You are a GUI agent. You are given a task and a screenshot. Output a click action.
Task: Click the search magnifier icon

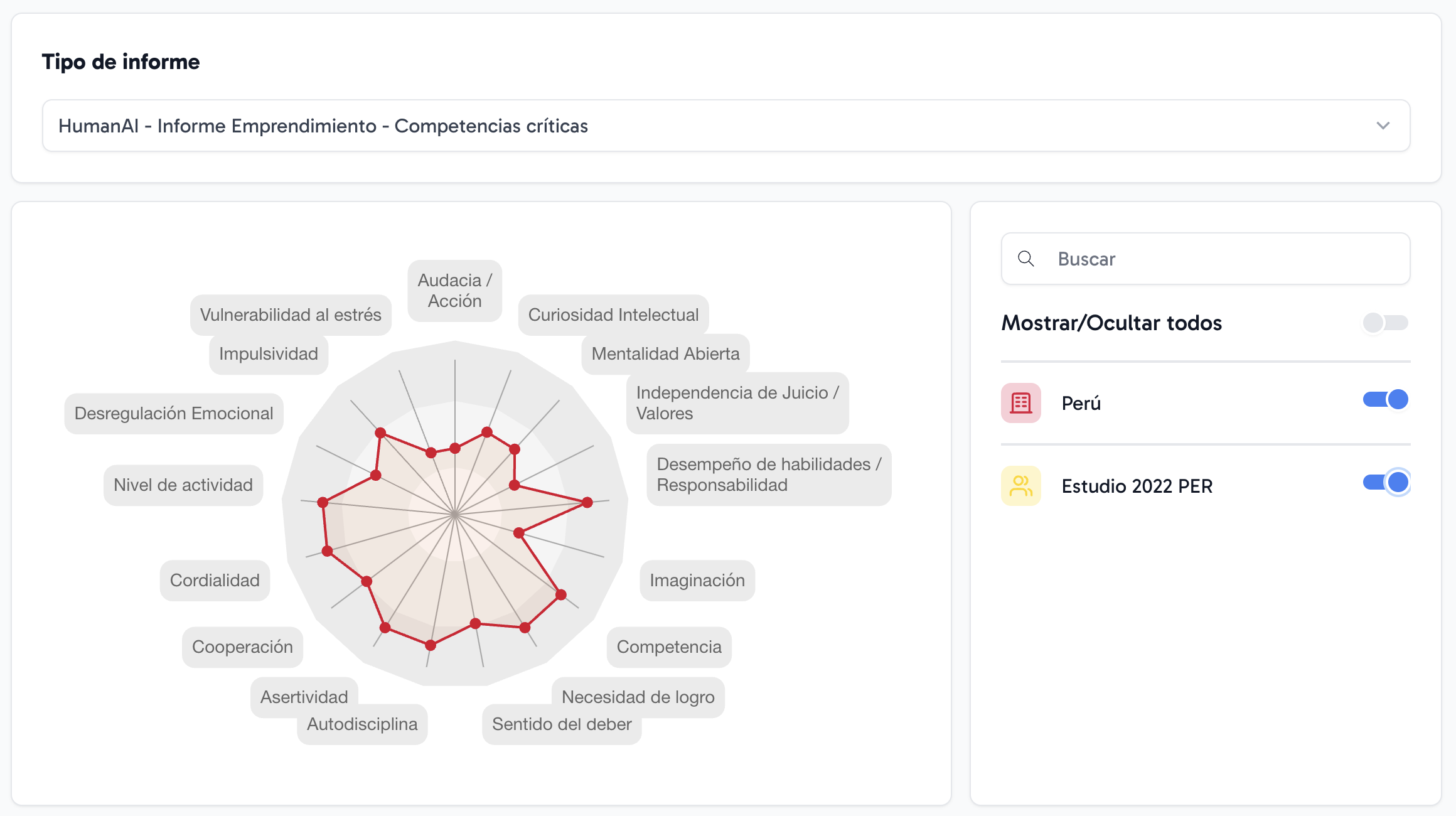pos(1026,259)
